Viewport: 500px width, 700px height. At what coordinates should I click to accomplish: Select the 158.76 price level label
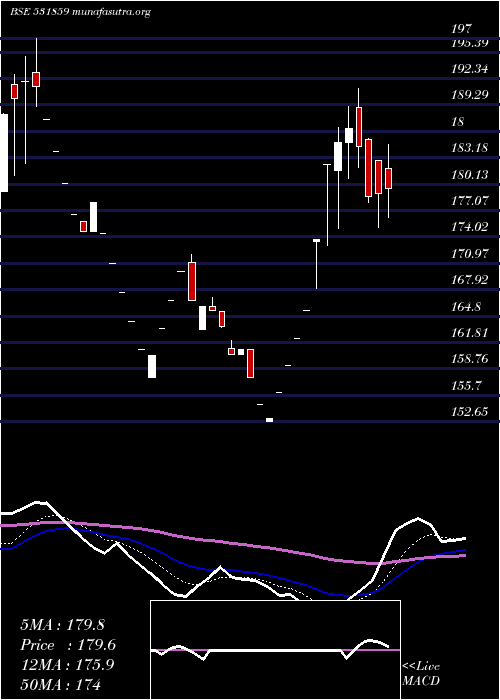tap(470, 359)
